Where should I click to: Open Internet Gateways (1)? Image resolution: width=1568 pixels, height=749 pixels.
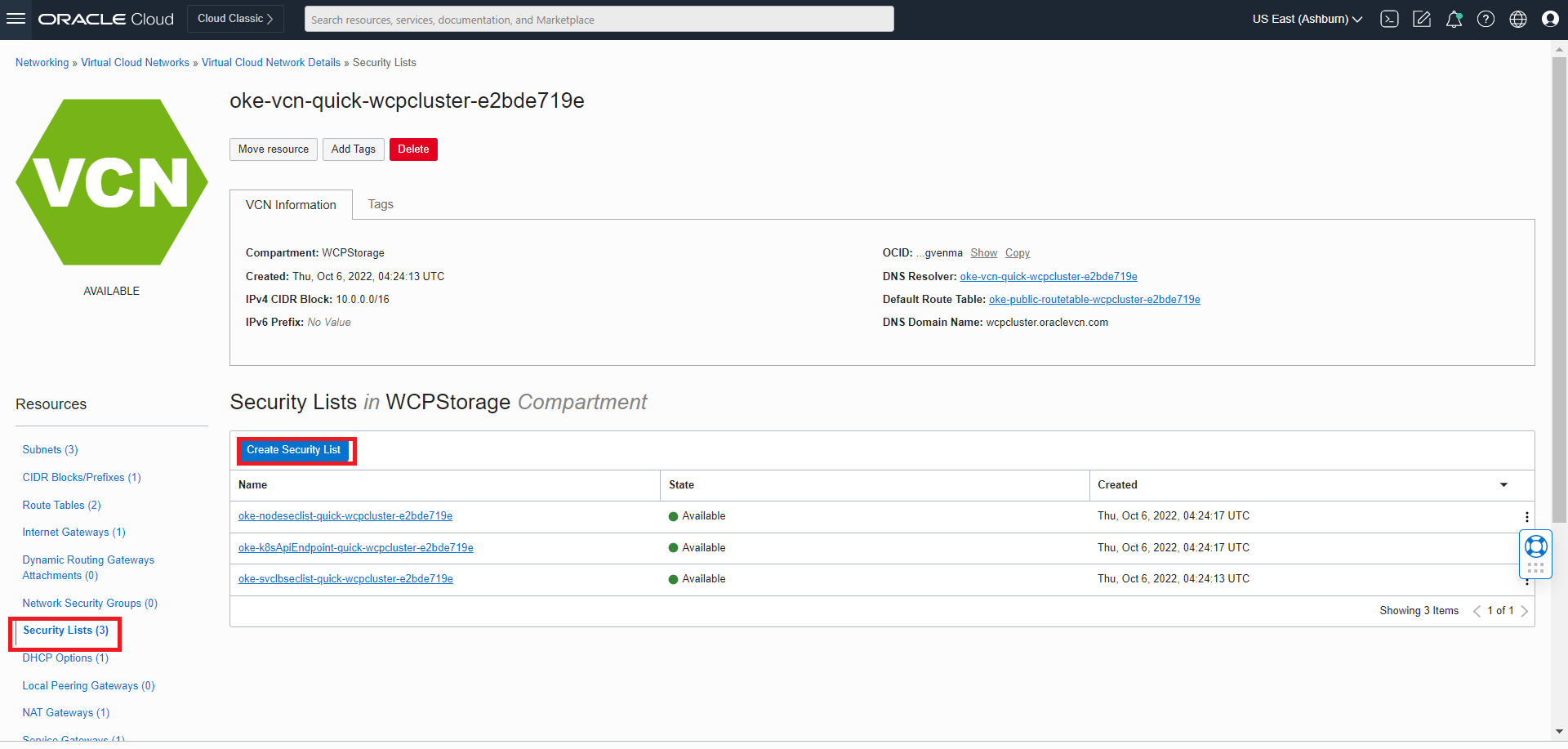[x=73, y=533]
